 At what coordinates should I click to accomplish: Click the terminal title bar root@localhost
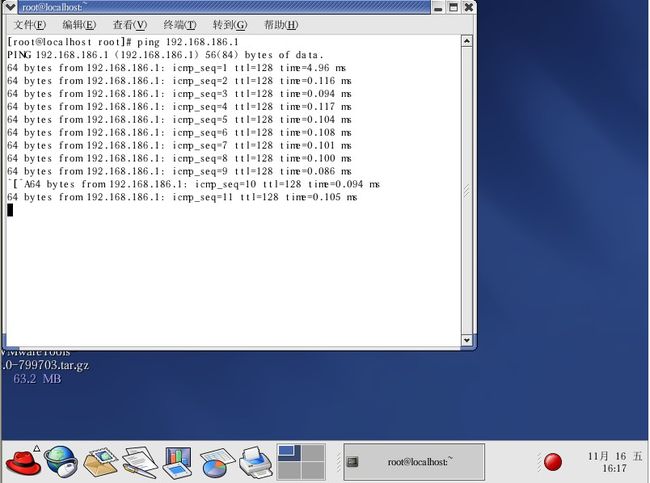(224, 7)
